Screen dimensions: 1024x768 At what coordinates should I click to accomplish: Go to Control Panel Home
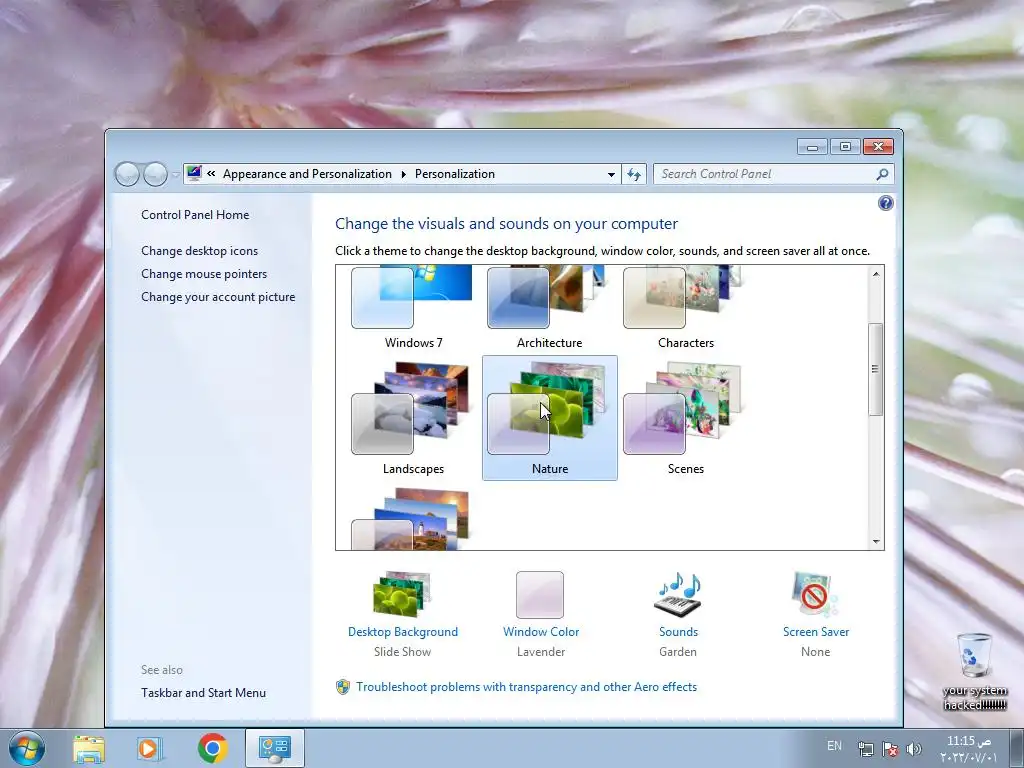point(195,215)
